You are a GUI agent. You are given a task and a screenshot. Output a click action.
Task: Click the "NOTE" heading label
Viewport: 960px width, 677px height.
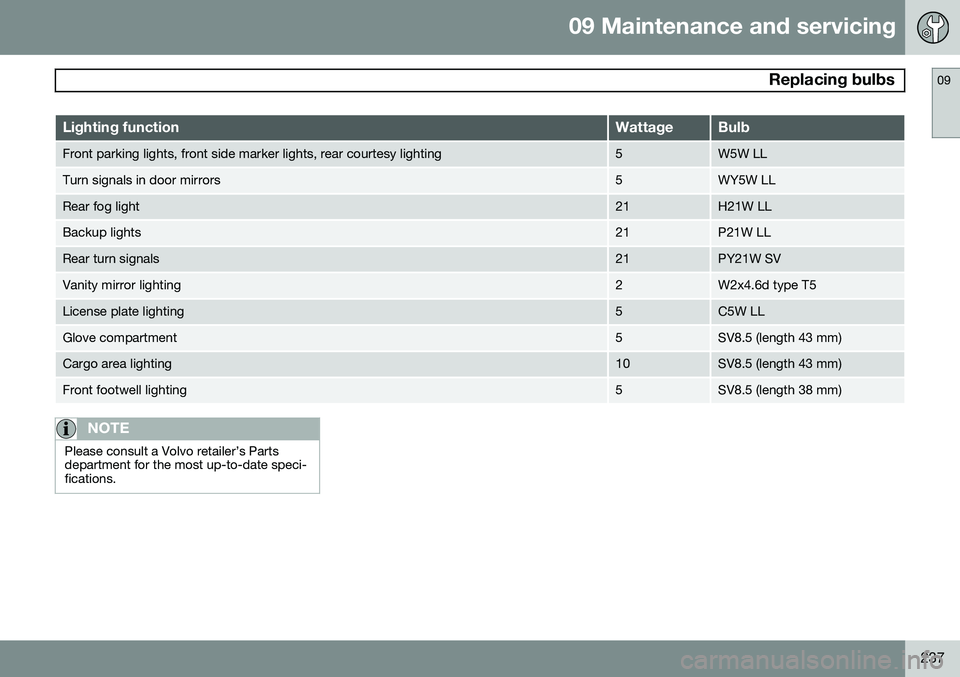pos(108,428)
